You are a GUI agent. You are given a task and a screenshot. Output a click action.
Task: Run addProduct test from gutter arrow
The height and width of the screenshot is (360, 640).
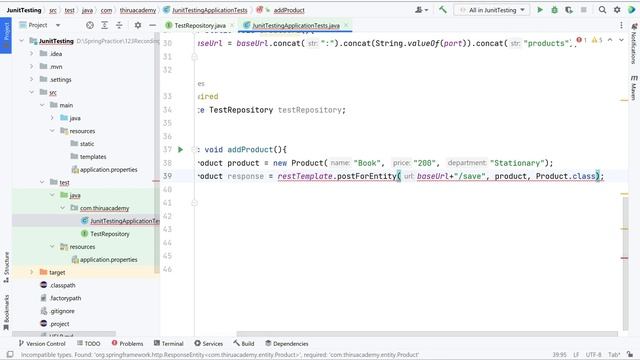[180, 149]
